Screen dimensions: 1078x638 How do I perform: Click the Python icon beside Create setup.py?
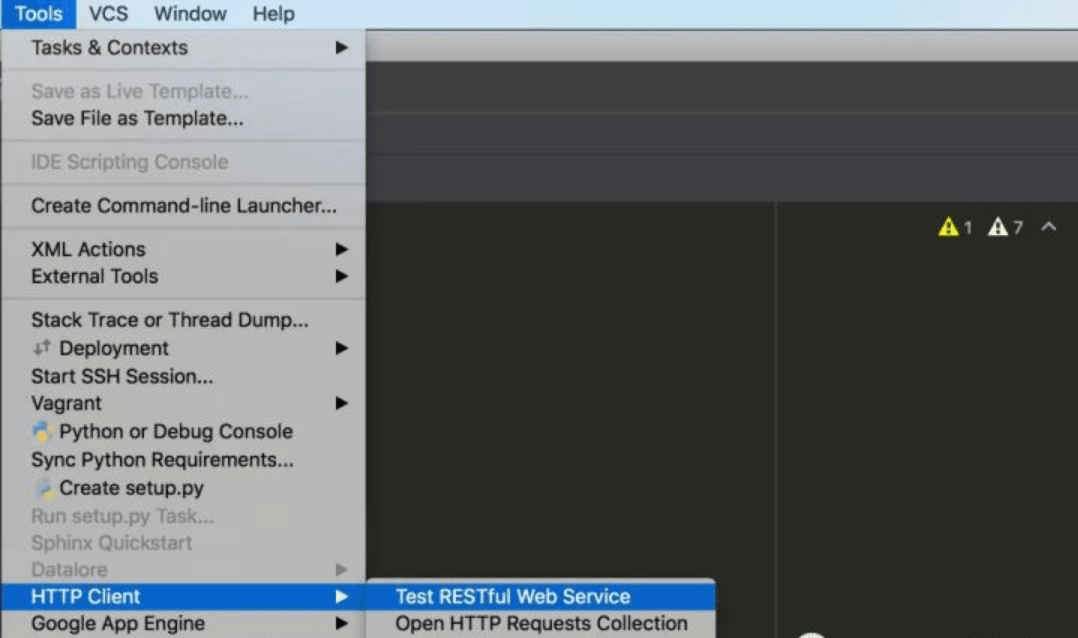pyautogui.click(x=45, y=488)
